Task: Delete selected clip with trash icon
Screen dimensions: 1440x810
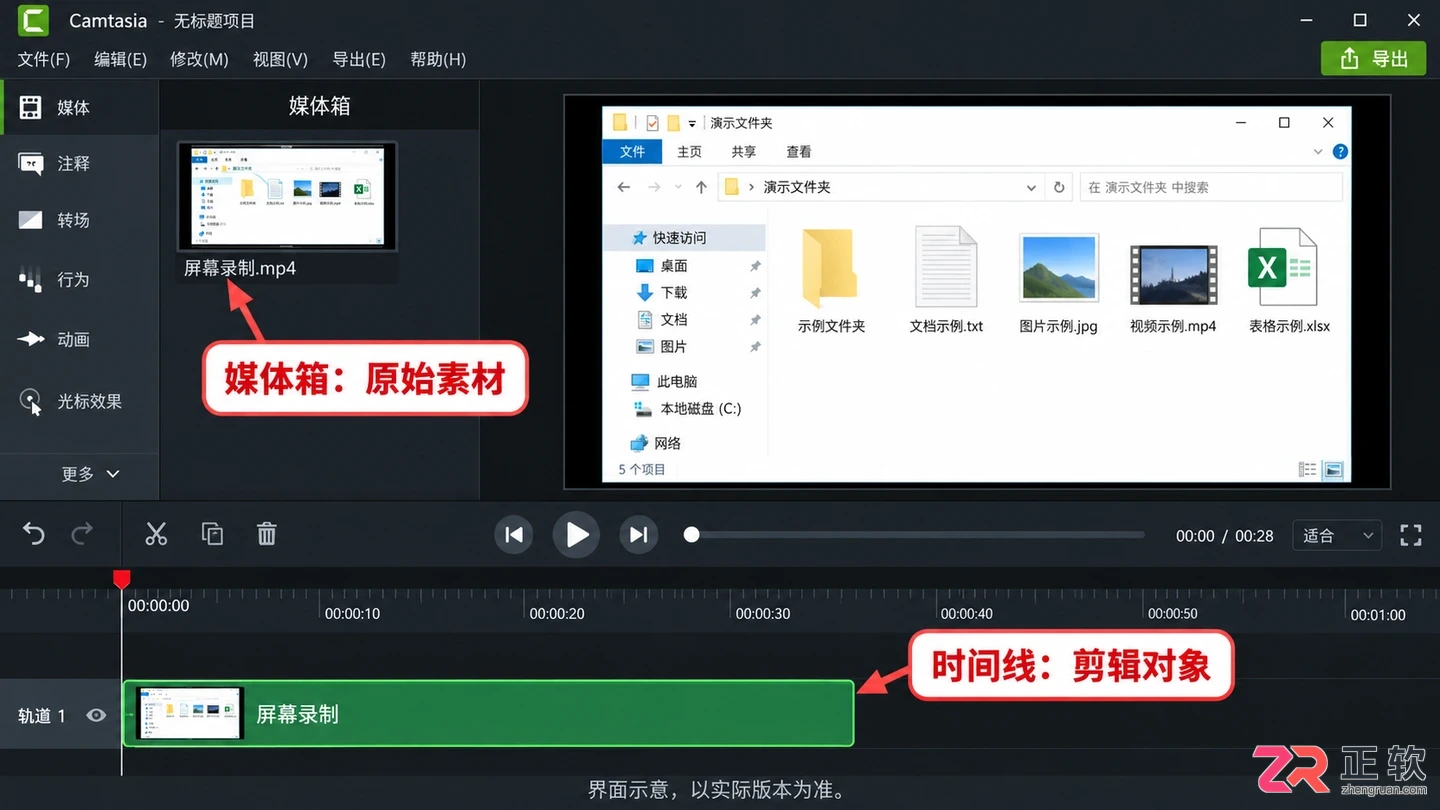Action: click(266, 534)
